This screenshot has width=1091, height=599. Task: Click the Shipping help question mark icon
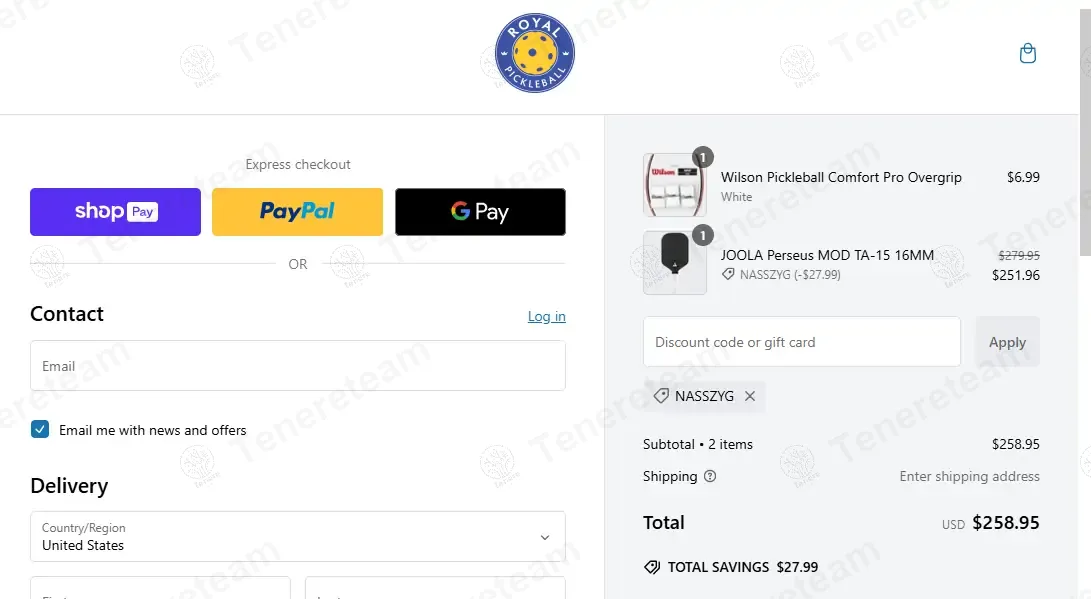tap(710, 477)
